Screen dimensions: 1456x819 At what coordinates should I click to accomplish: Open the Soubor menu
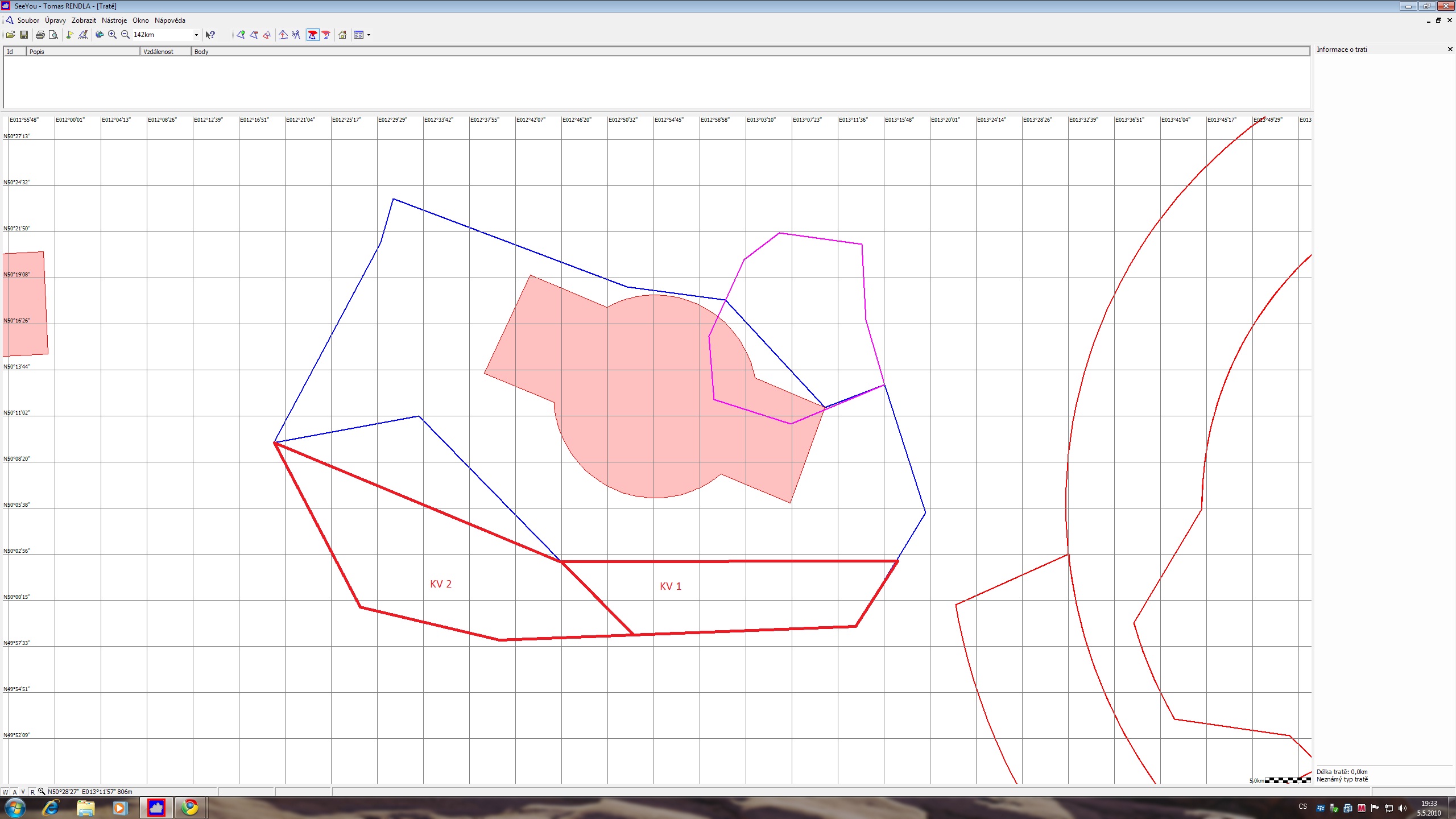click(x=28, y=20)
